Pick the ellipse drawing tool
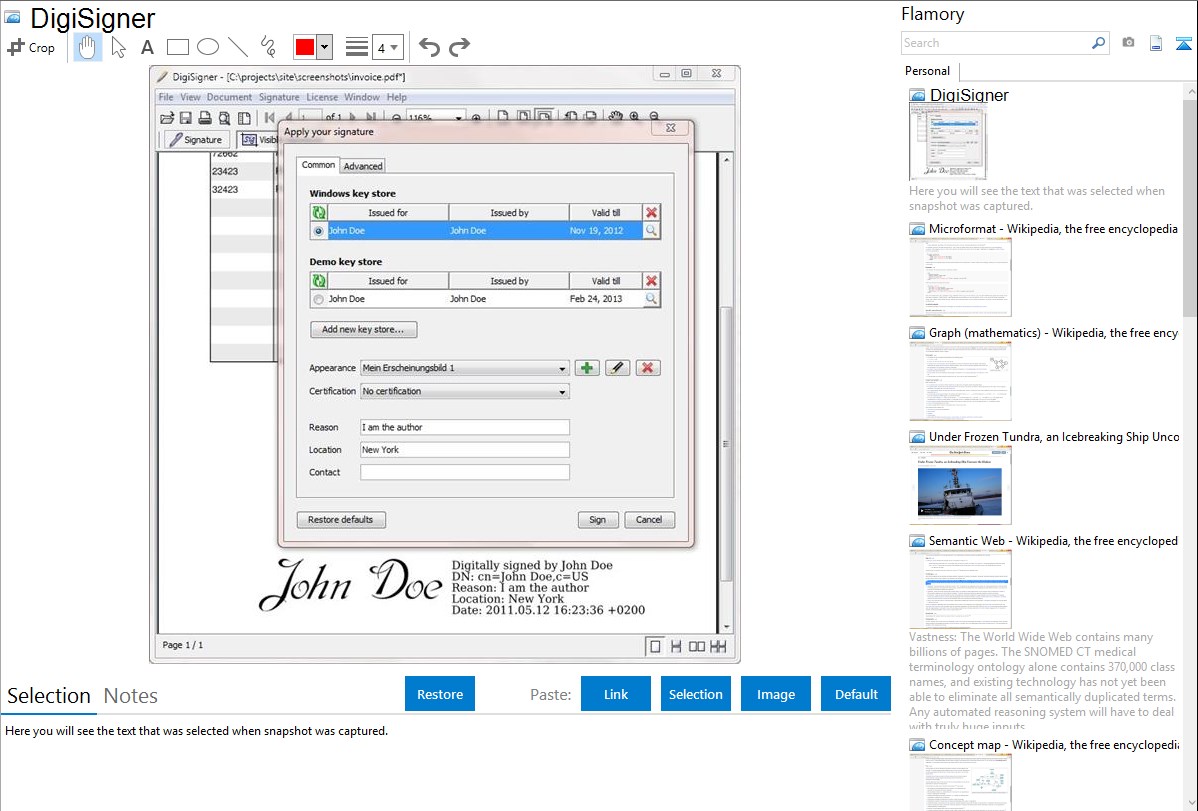Viewport: 1198px width, 811px height. (208, 47)
